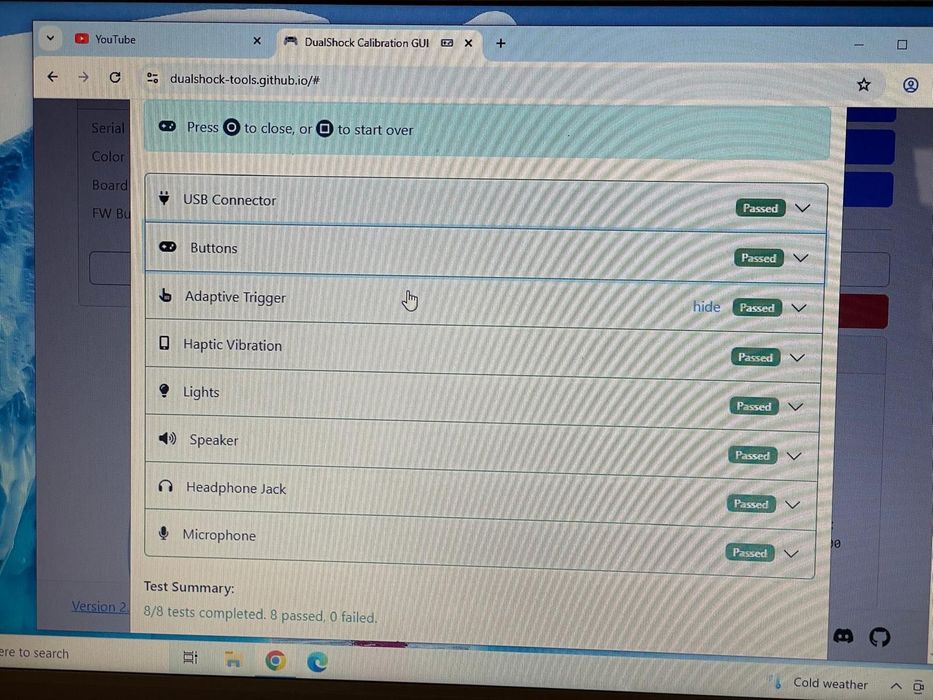Click the Haptic Vibration row label

pyautogui.click(x=233, y=345)
